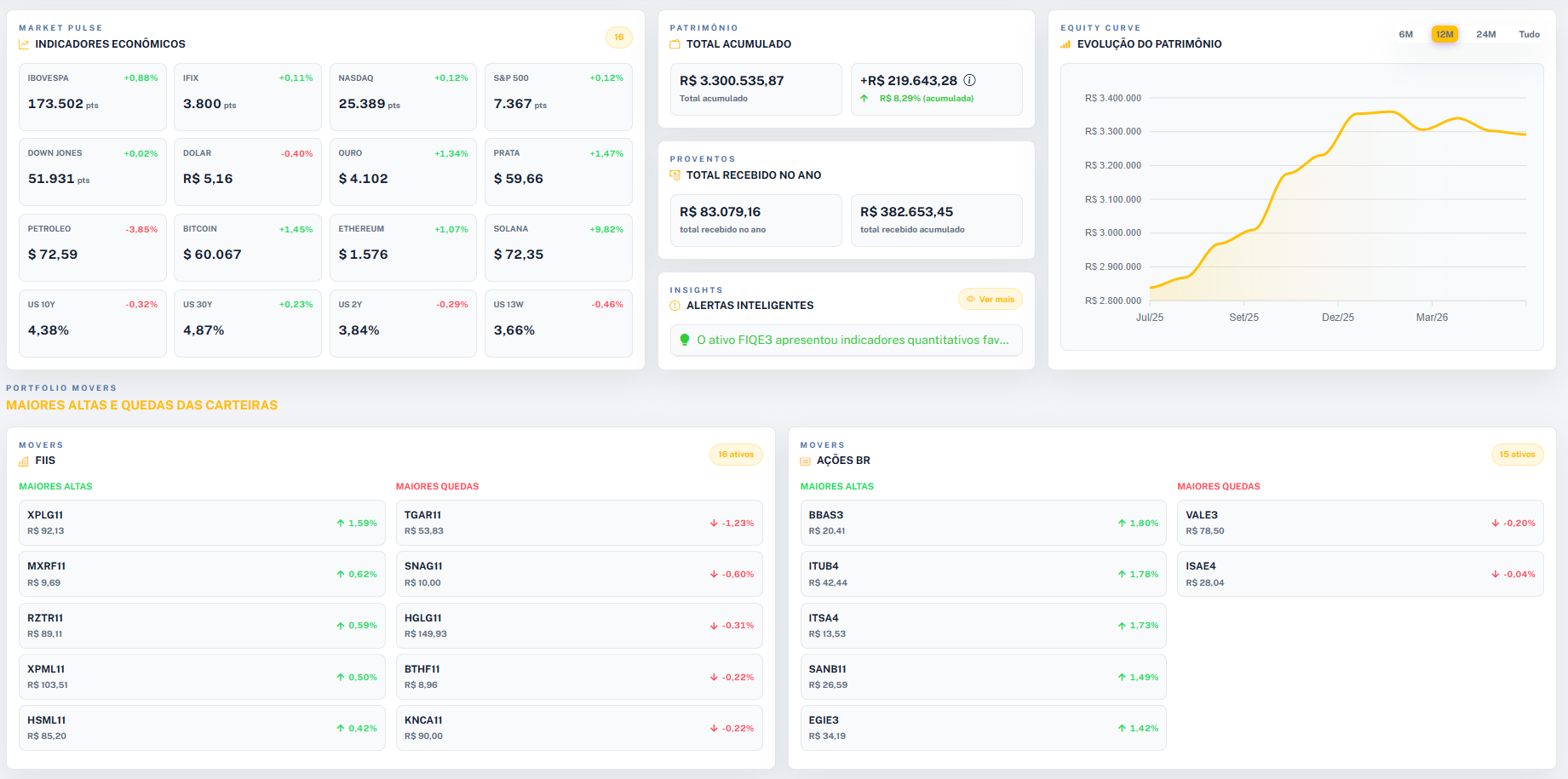The width and height of the screenshot is (1568, 779).
Task: Click the R$ 382.653,45 accumulated received value
Action: [907, 212]
